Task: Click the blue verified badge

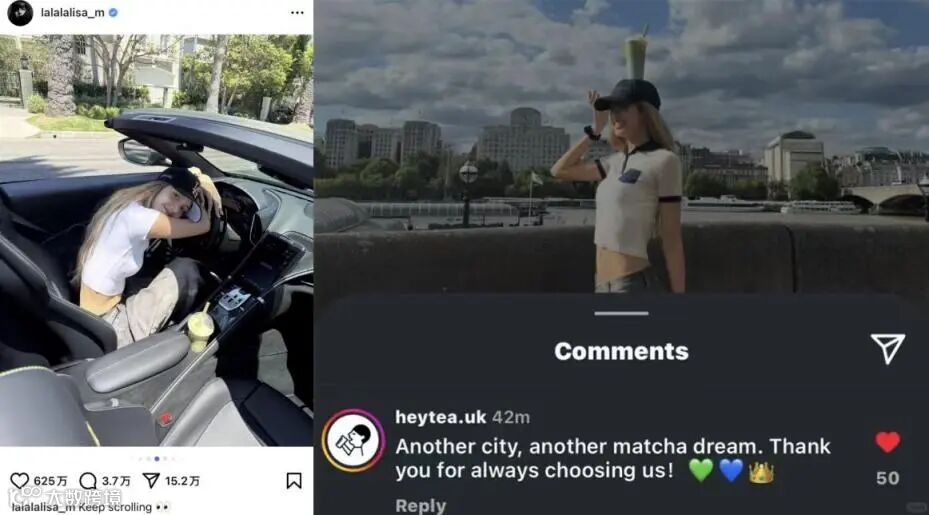Action: [x=113, y=12]
